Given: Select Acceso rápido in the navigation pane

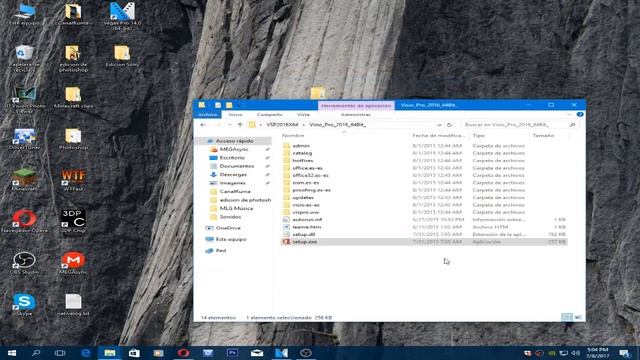Looking at the screenshot, I should pos(234,141).
